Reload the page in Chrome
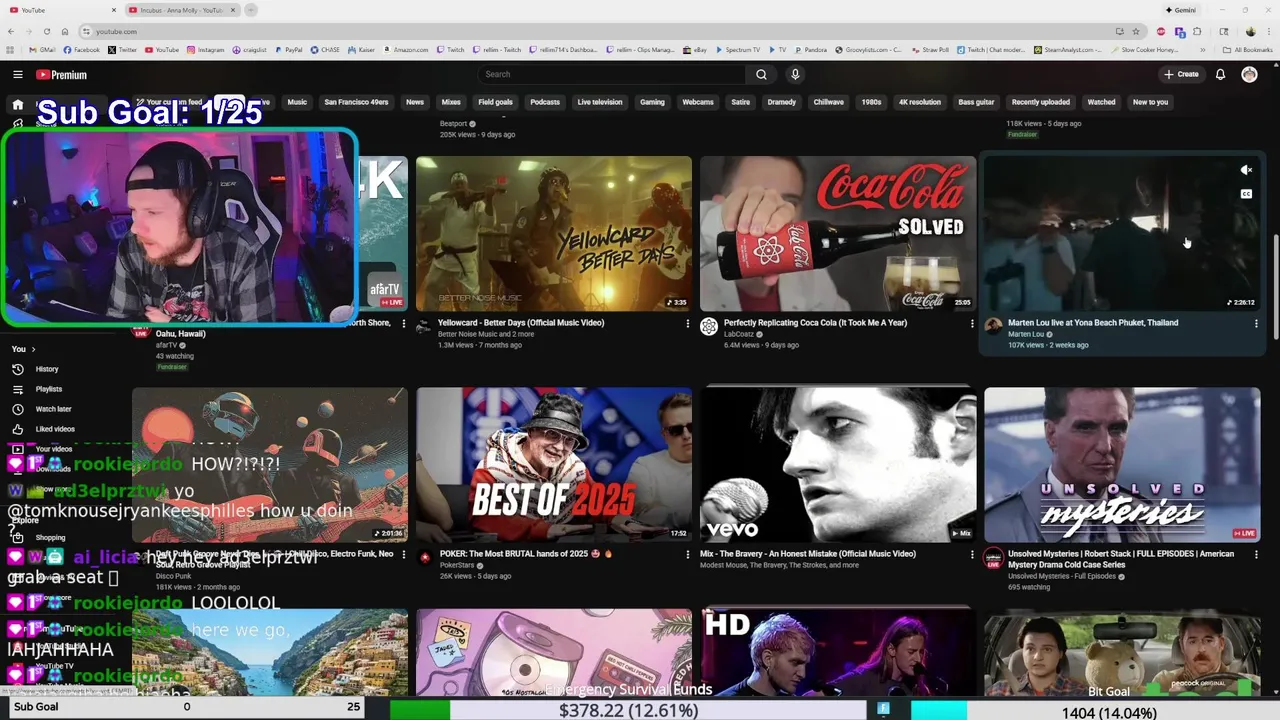This screenshot has width=1280, height=720. point(46,31)
